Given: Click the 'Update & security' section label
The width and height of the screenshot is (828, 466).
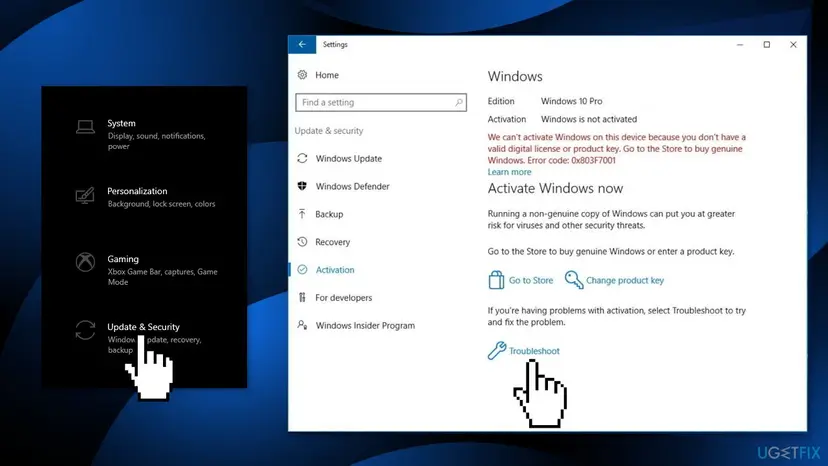Looking at the screenshot, I should pyautogui.click(x=328, y=131).
